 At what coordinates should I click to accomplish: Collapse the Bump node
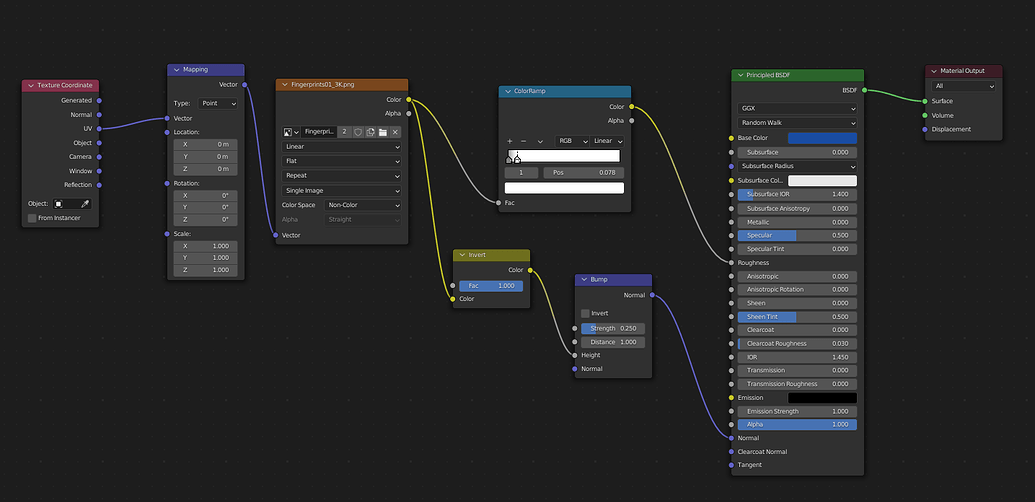point(584,280)
